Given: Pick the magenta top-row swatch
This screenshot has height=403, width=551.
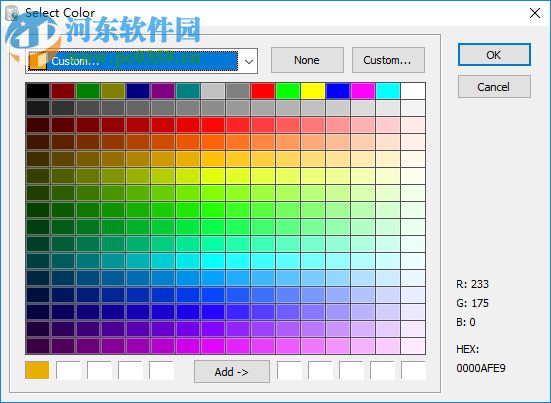Looking at the screenshot, I should pos(363,91).
